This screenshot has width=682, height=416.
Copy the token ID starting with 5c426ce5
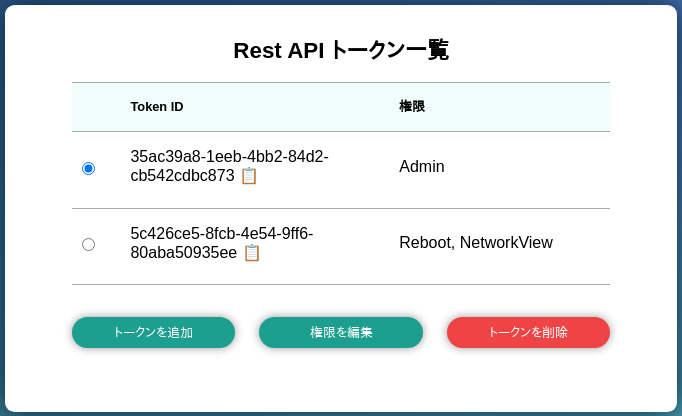[x=252, y=253]
